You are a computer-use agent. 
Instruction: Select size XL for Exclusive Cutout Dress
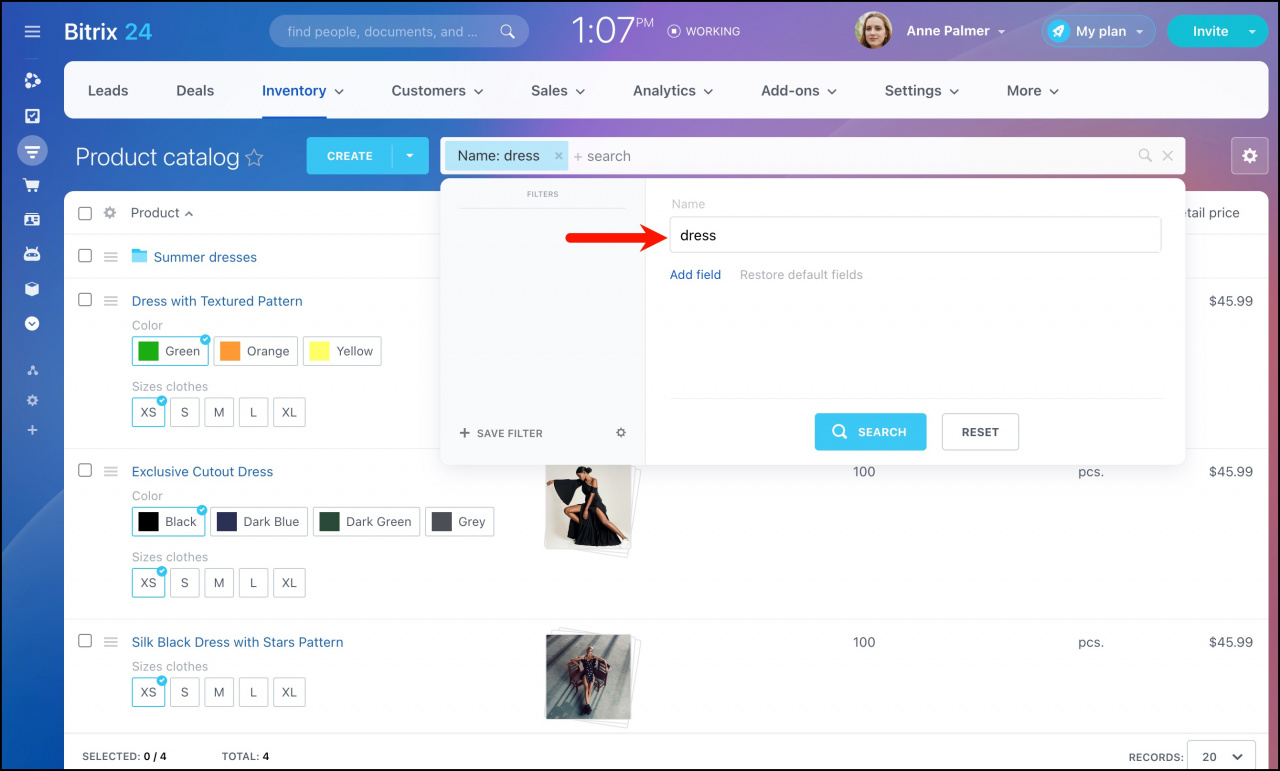(289, 582)
